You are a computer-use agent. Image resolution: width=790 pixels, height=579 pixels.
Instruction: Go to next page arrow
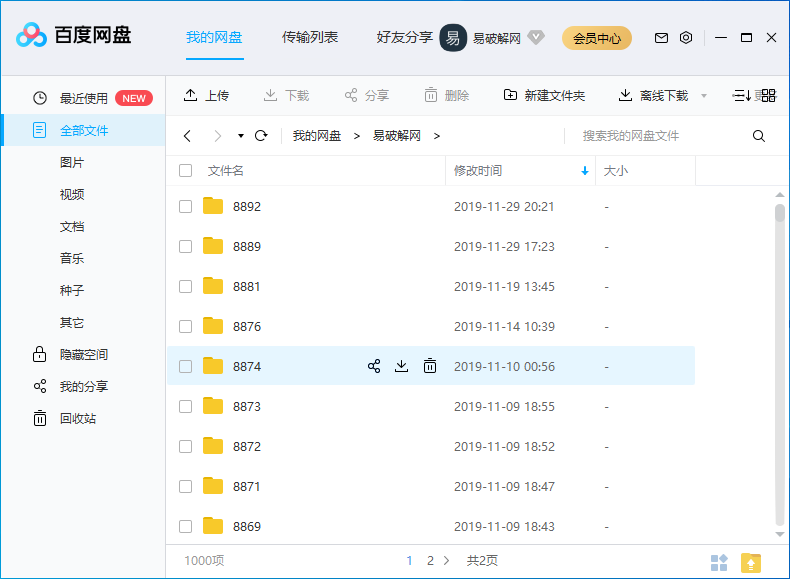(x=446, y=560)
